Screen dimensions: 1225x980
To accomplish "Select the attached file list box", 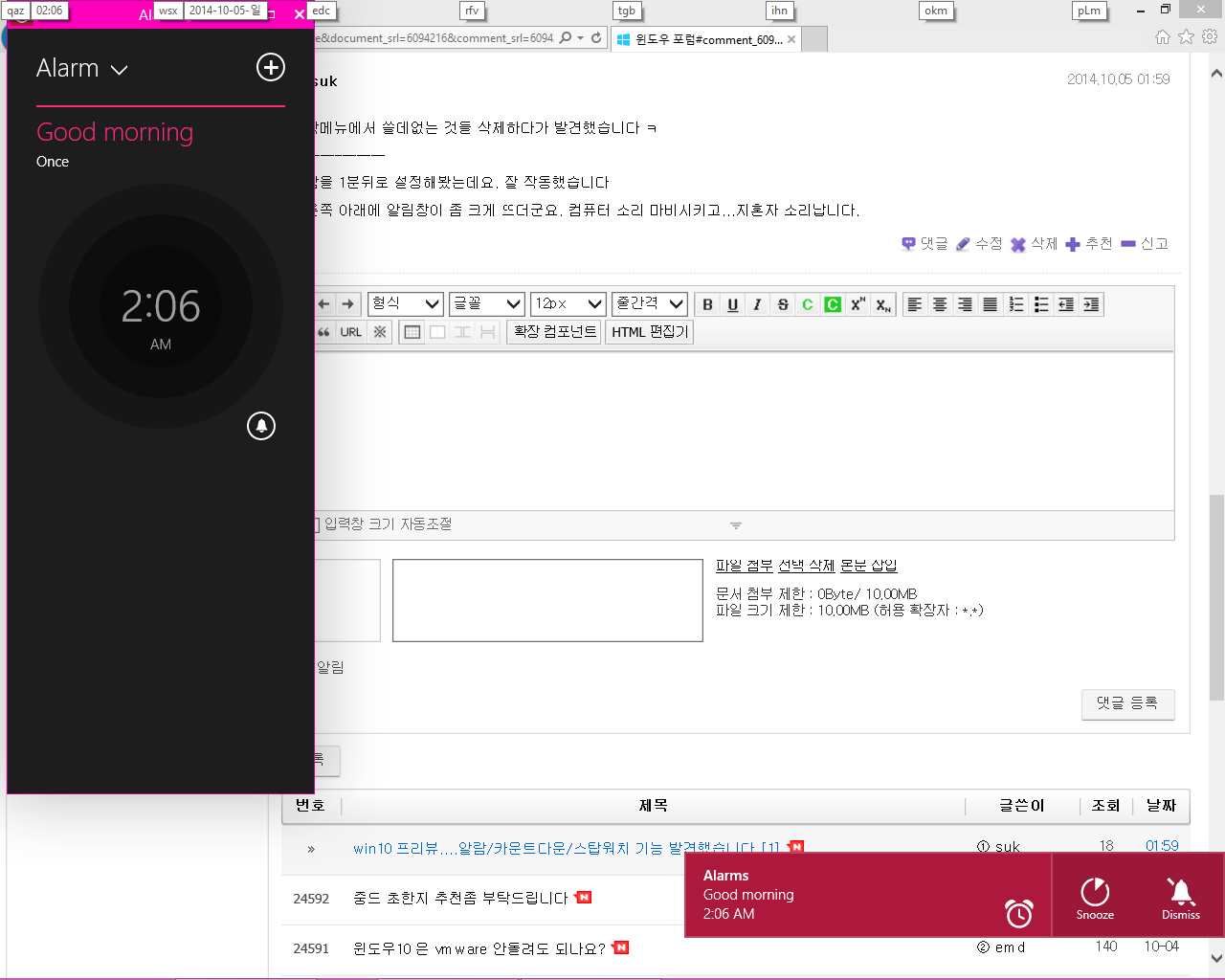I will 547,600.
